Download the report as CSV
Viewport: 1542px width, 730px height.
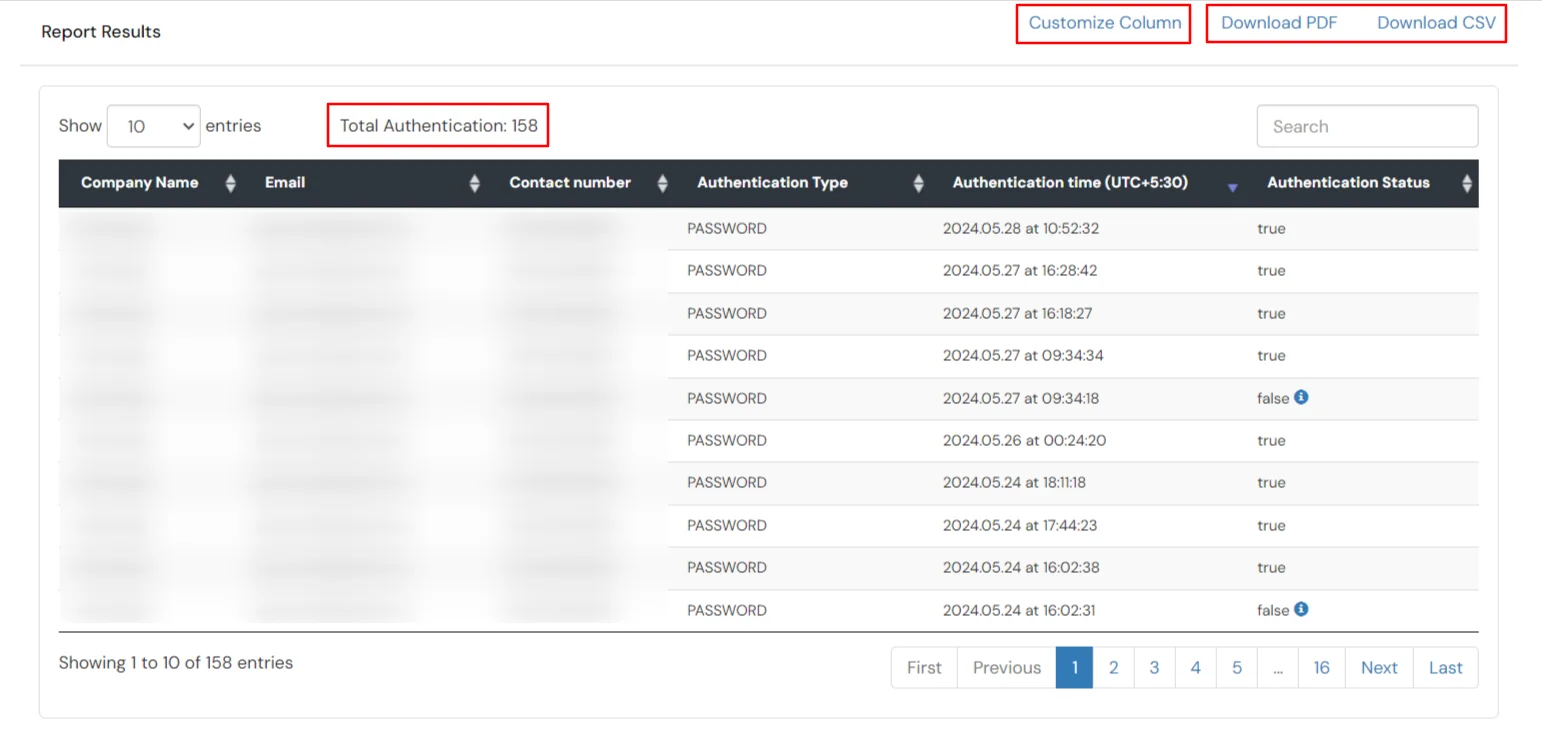coord(1435,22)
